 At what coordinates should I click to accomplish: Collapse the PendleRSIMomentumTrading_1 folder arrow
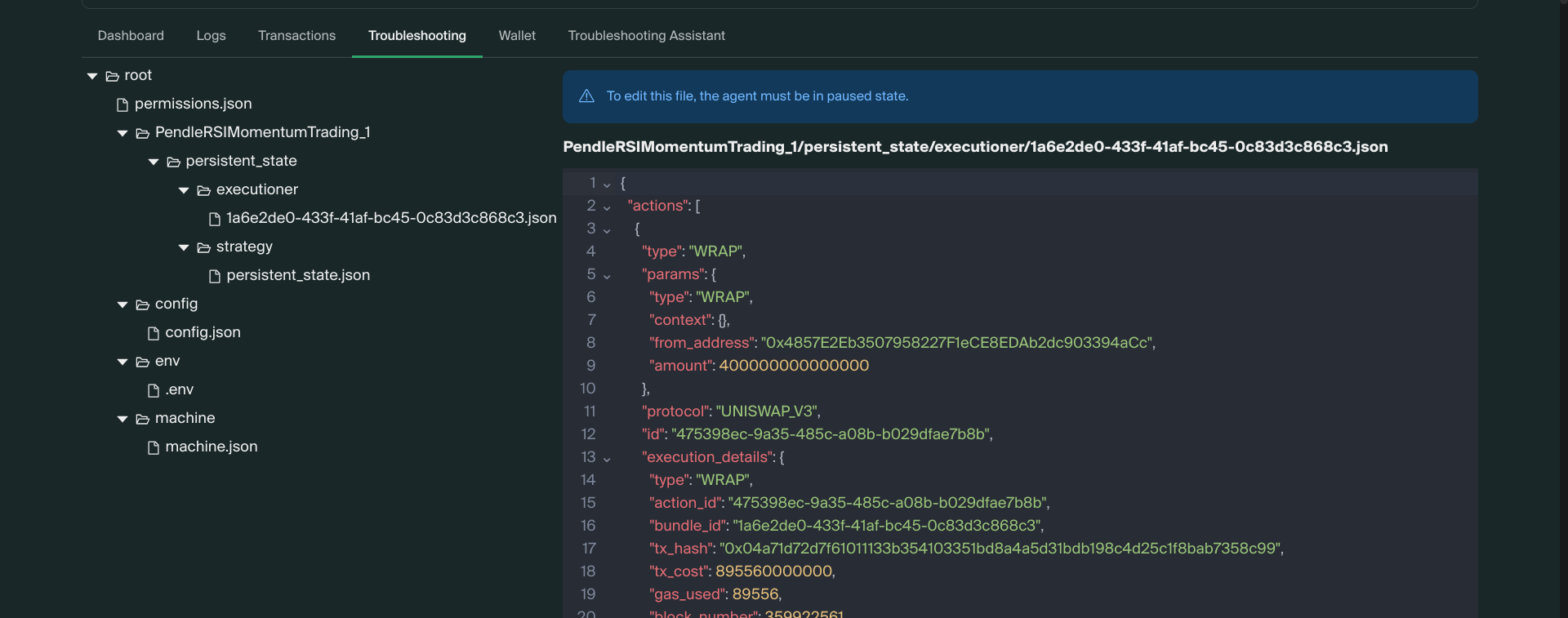(x=122, y=133)
